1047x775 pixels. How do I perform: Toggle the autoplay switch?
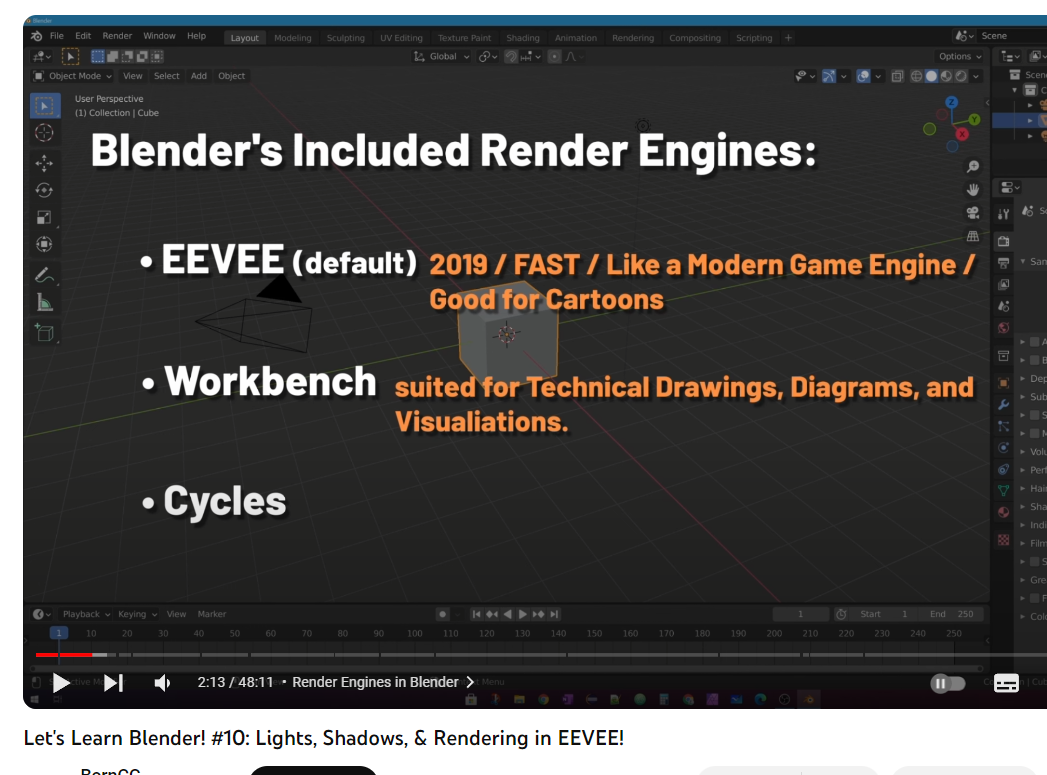tap(948, 684)
